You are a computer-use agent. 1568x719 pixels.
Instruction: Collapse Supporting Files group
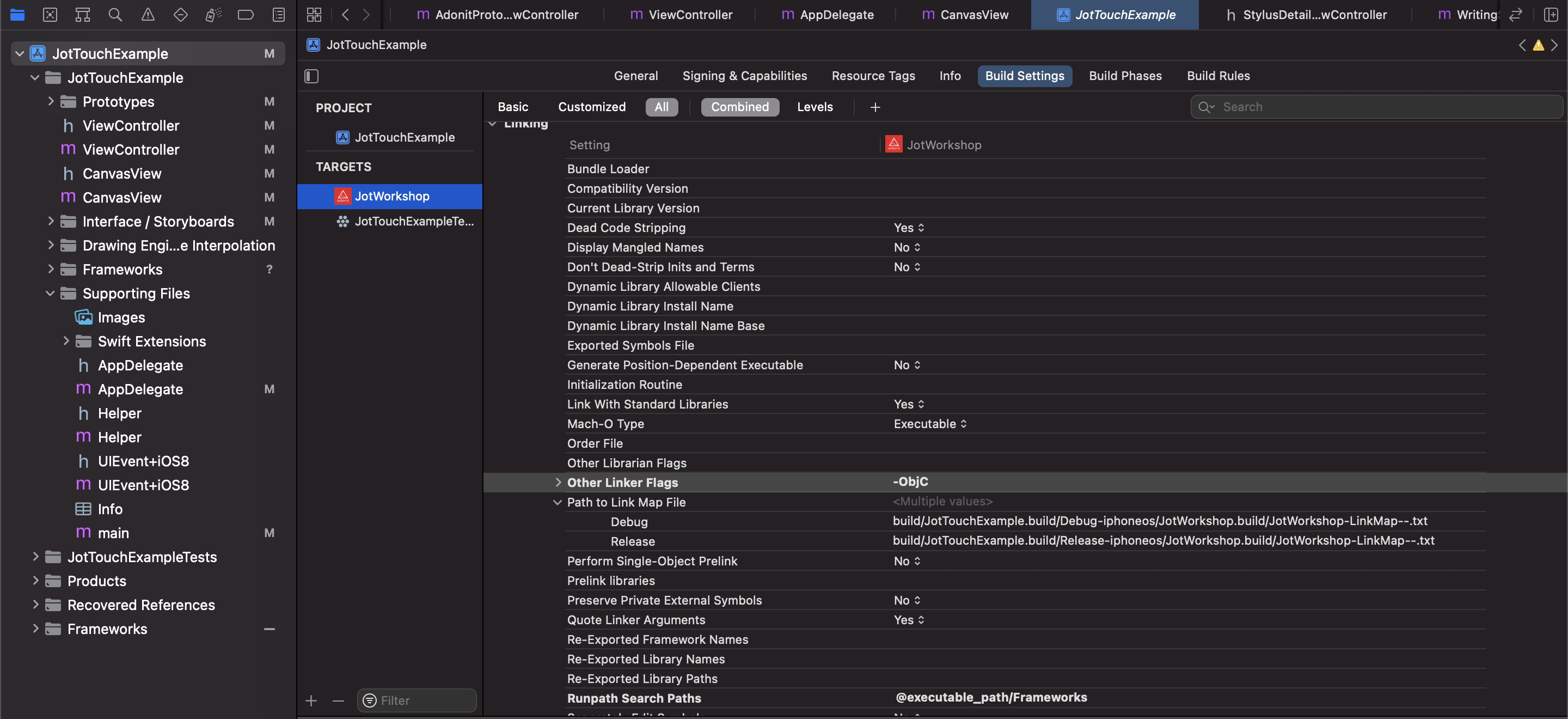pyautogui.click(x=50, y=294)
